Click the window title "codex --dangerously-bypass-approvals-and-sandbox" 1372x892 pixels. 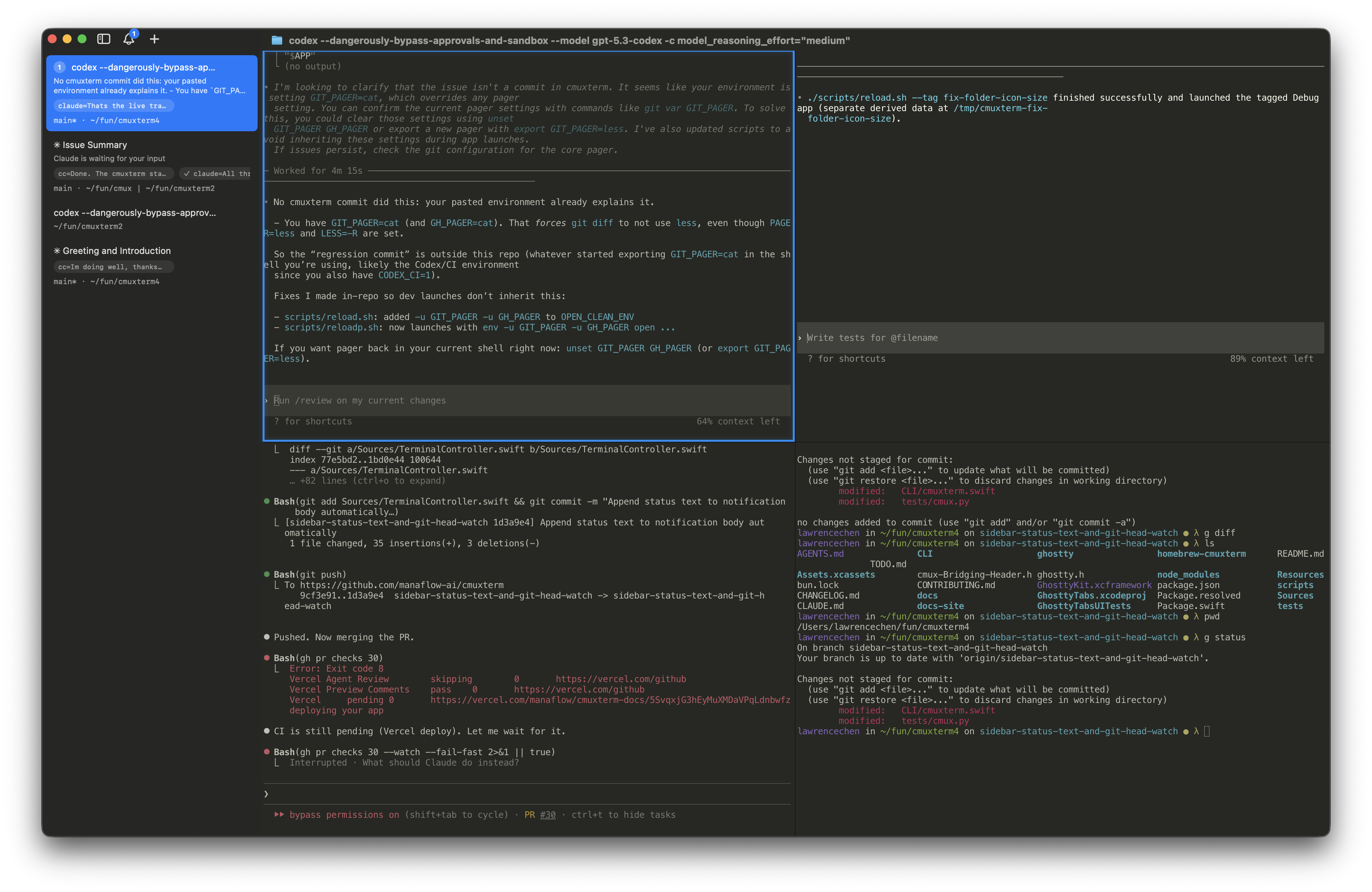[x=419, y=40]
